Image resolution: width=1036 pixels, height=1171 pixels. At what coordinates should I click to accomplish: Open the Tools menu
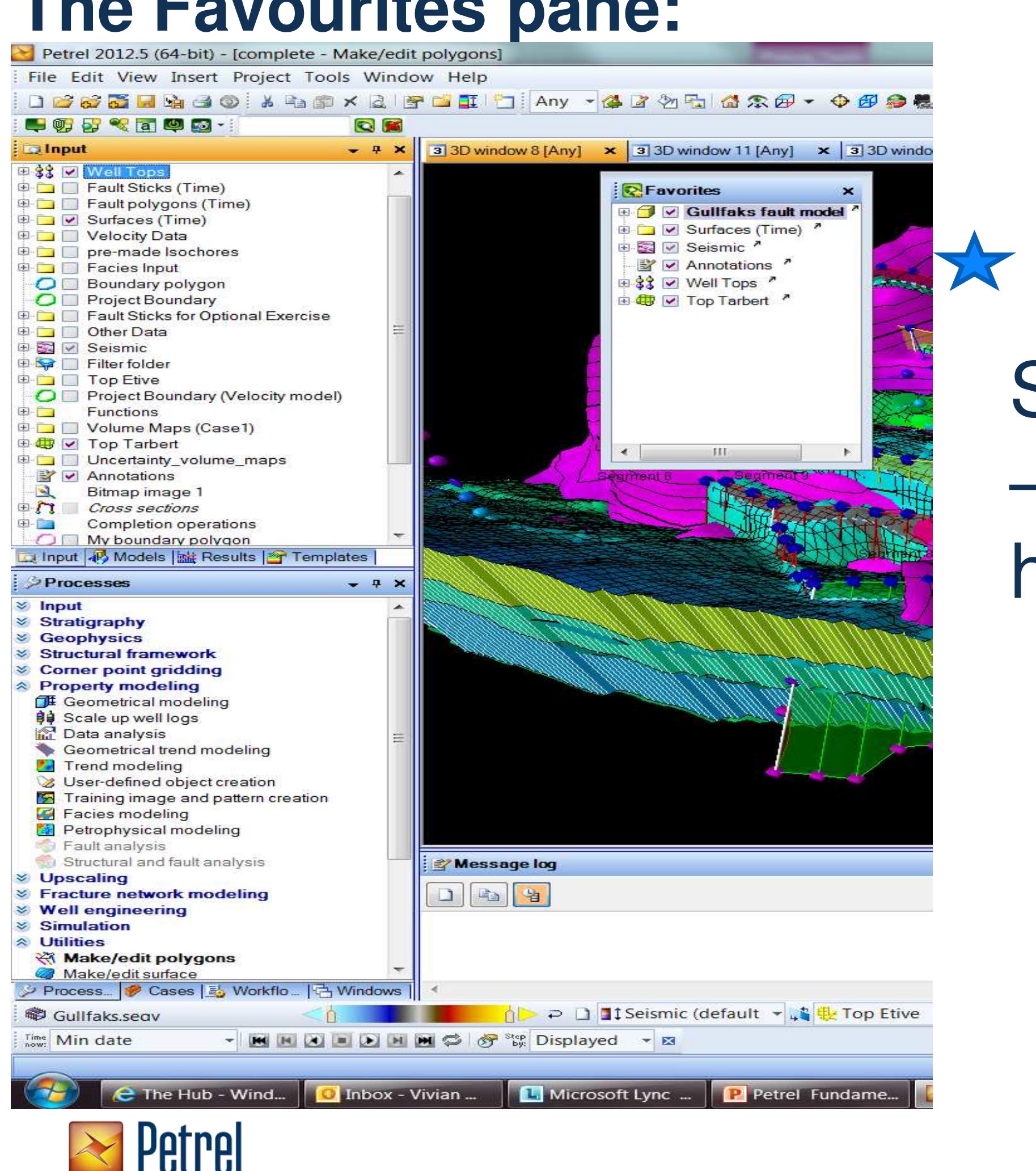click(327, 77)
